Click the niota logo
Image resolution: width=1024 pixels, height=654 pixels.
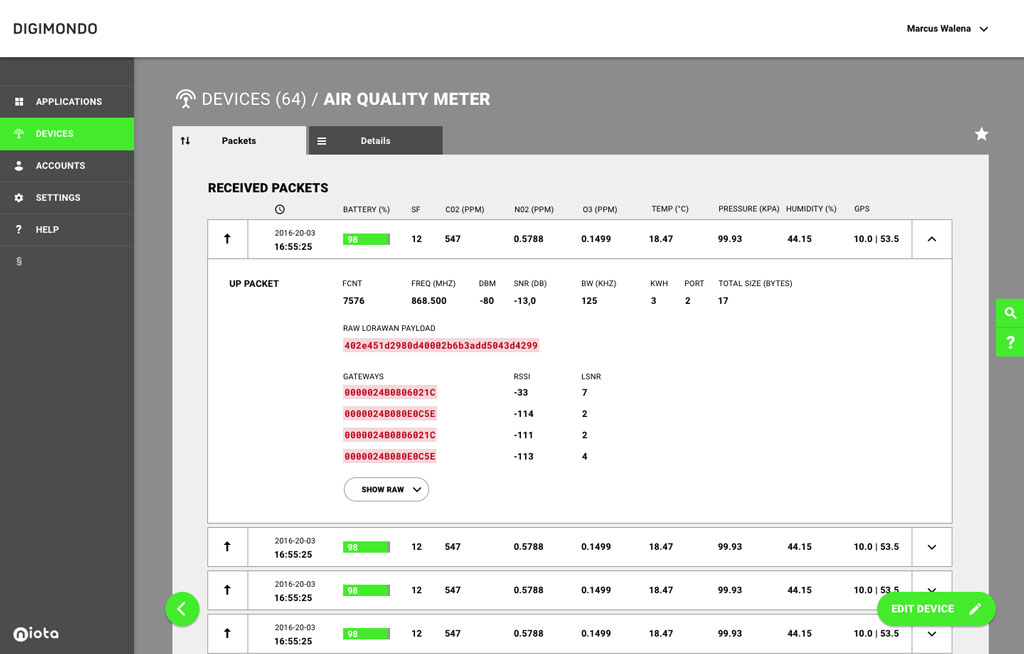pos(36,633)
